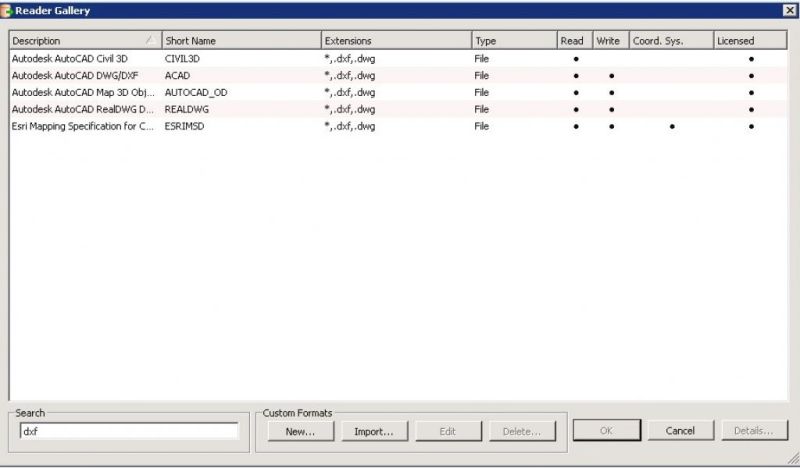Select the Autodesk AutoCAD Civil 3D row

(398, 59)
